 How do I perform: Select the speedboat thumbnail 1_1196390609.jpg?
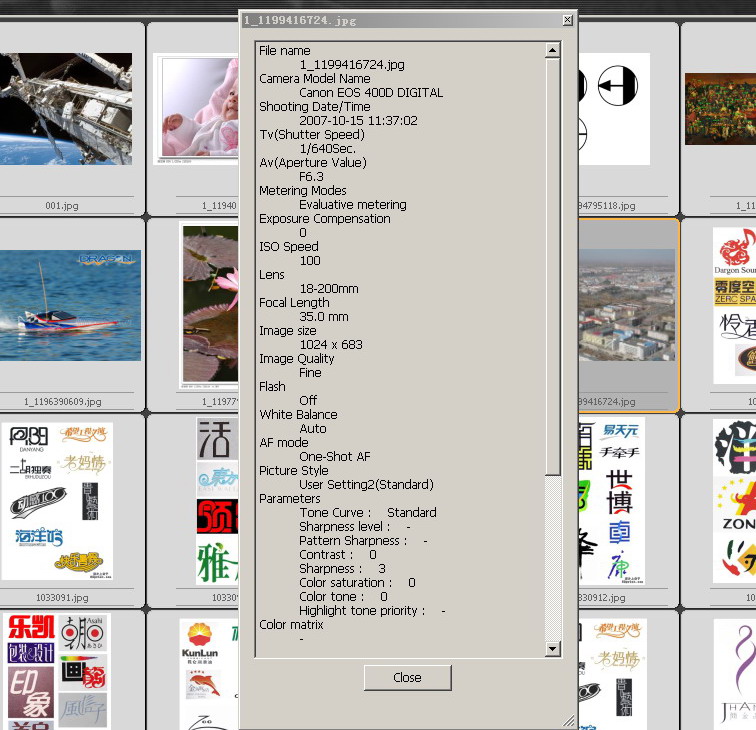(x=70, y=305)
